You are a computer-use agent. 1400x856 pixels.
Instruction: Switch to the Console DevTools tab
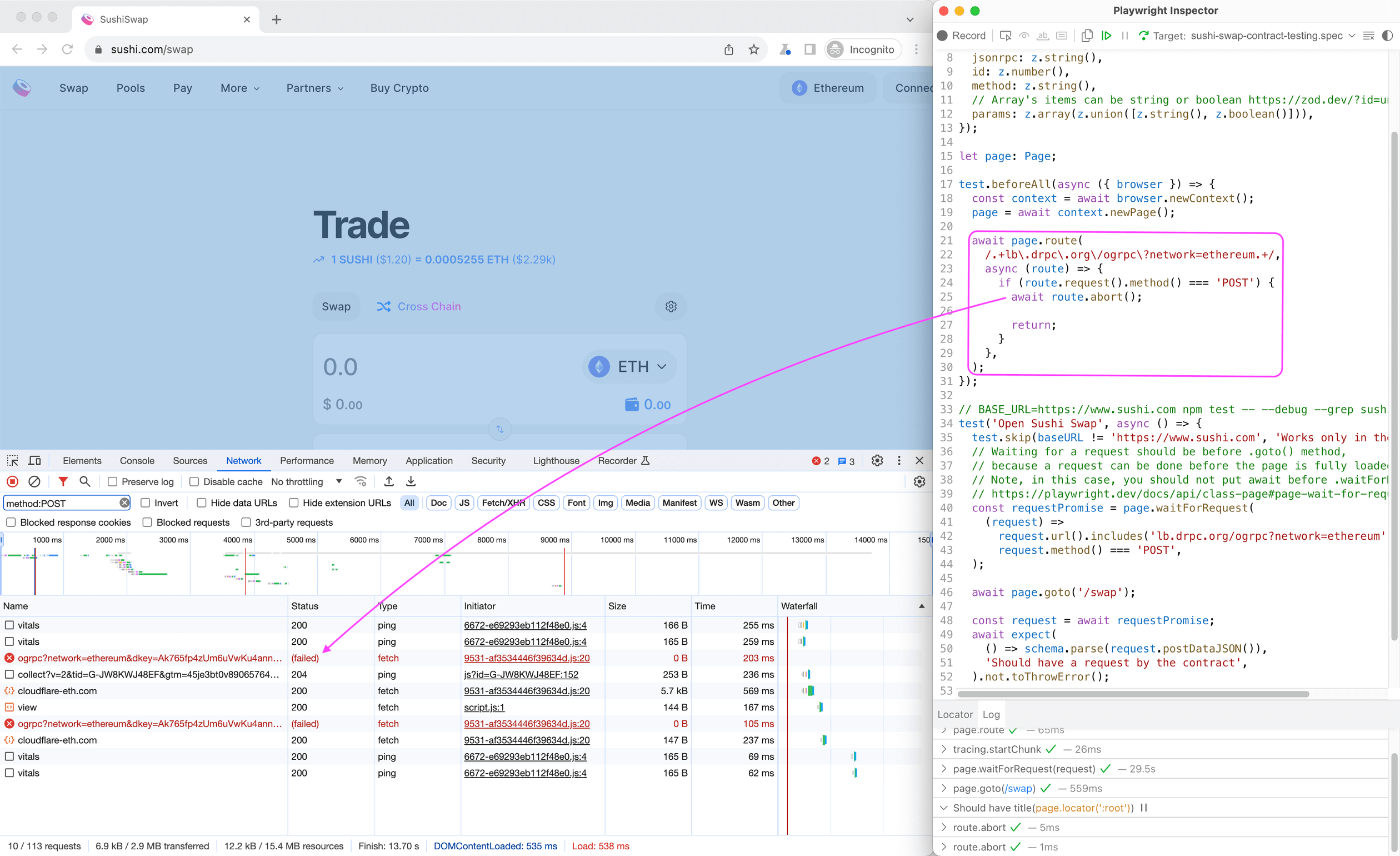click(x=136, y=461)
